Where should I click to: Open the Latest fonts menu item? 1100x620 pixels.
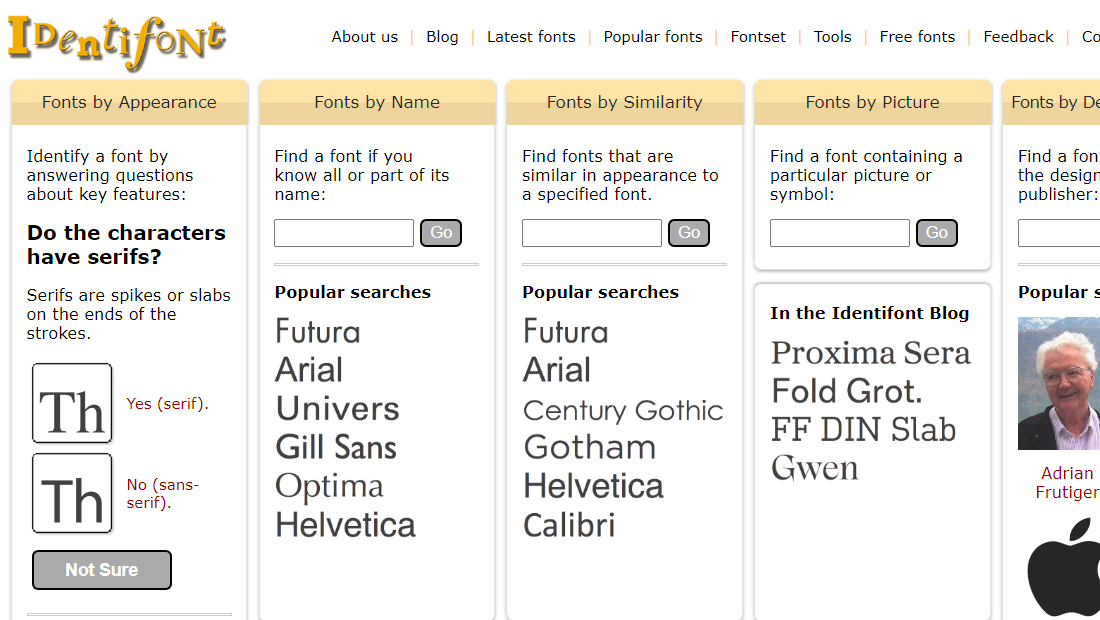[x=531, y=36]
